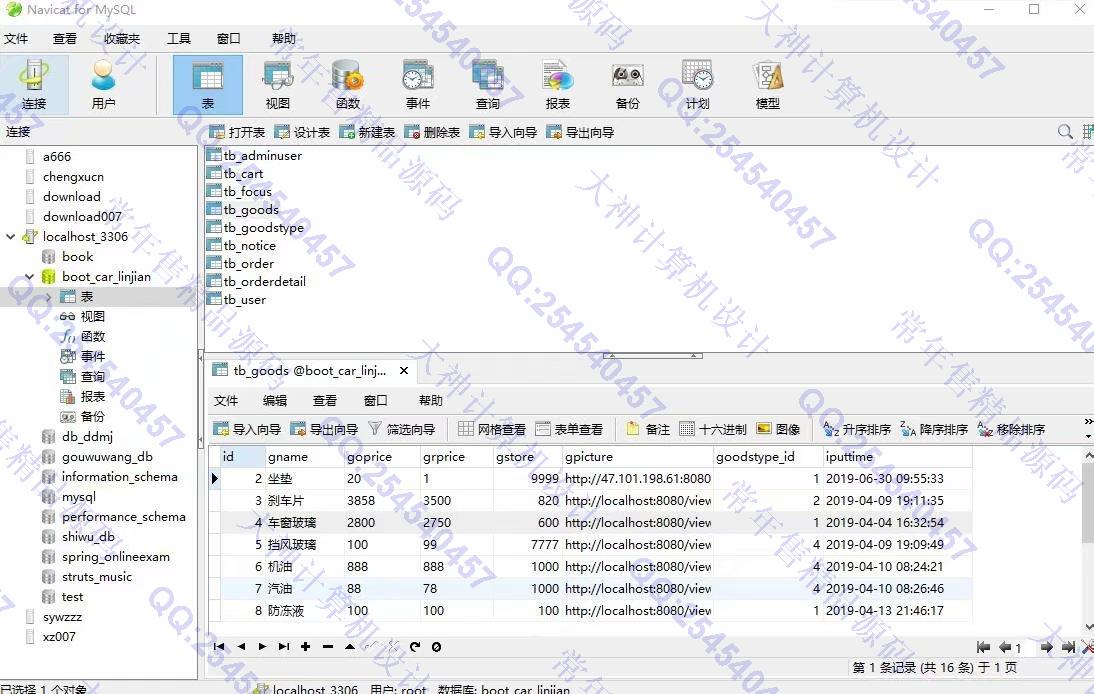Screen dimensions: 1094x694
Task: Switch to tb_goods @boot_car_linj... tab
Action: [308, 371]
